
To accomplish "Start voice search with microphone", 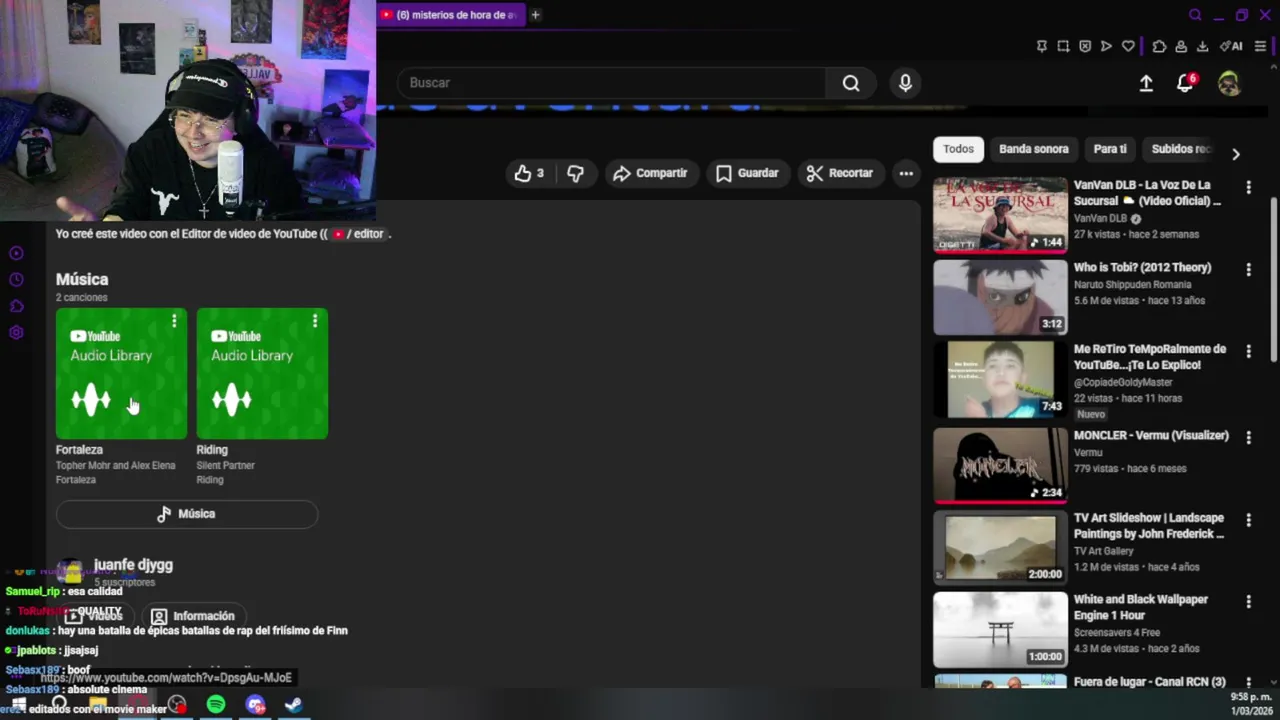I will coord(905,83).
